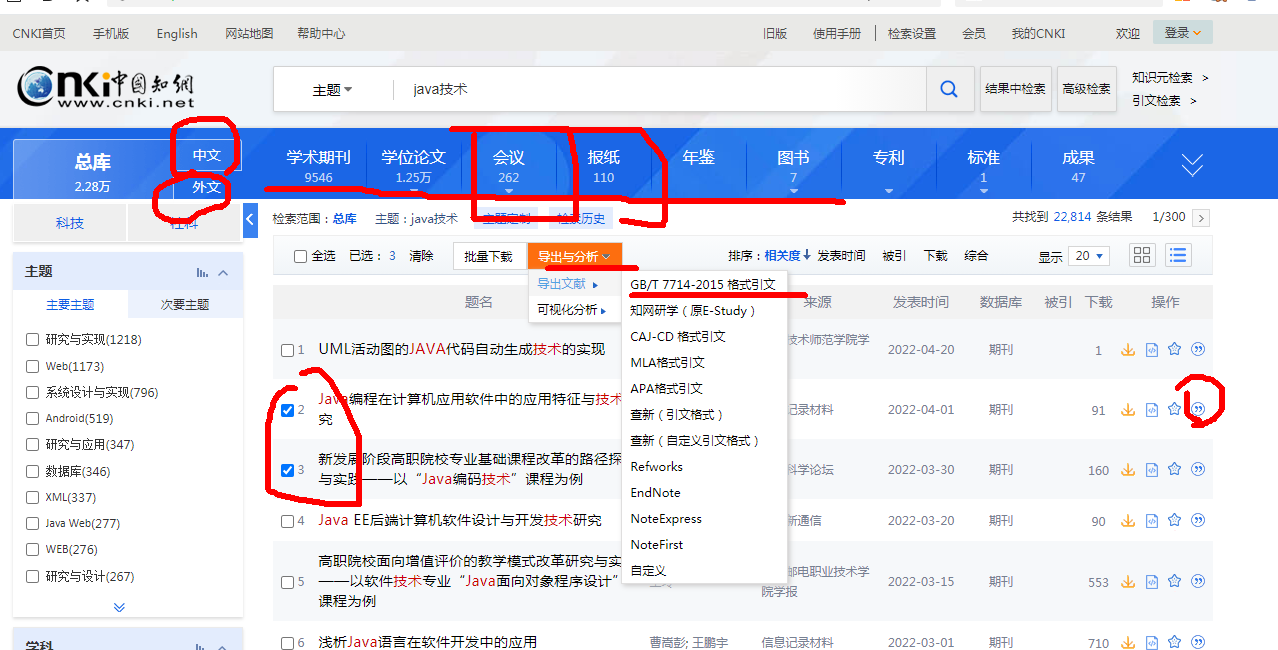Screen dimensions: 1278x650
Task: Open HTML reading for result 2
Action: click(x=1152, y=410)
